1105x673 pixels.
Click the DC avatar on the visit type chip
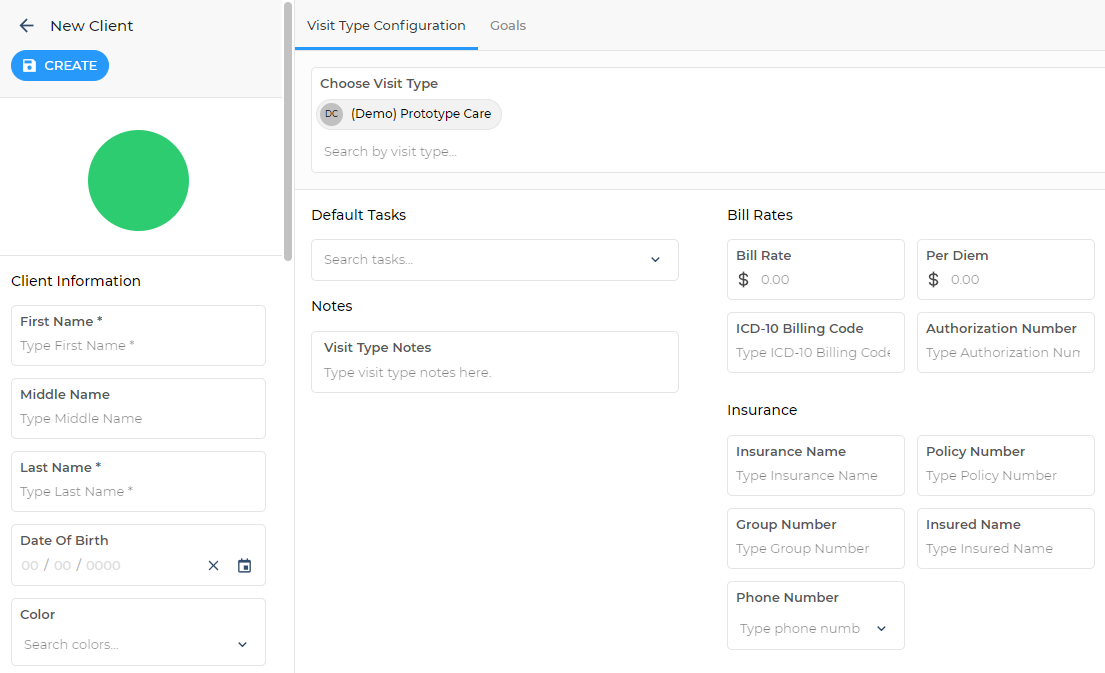tap(332, 114)
